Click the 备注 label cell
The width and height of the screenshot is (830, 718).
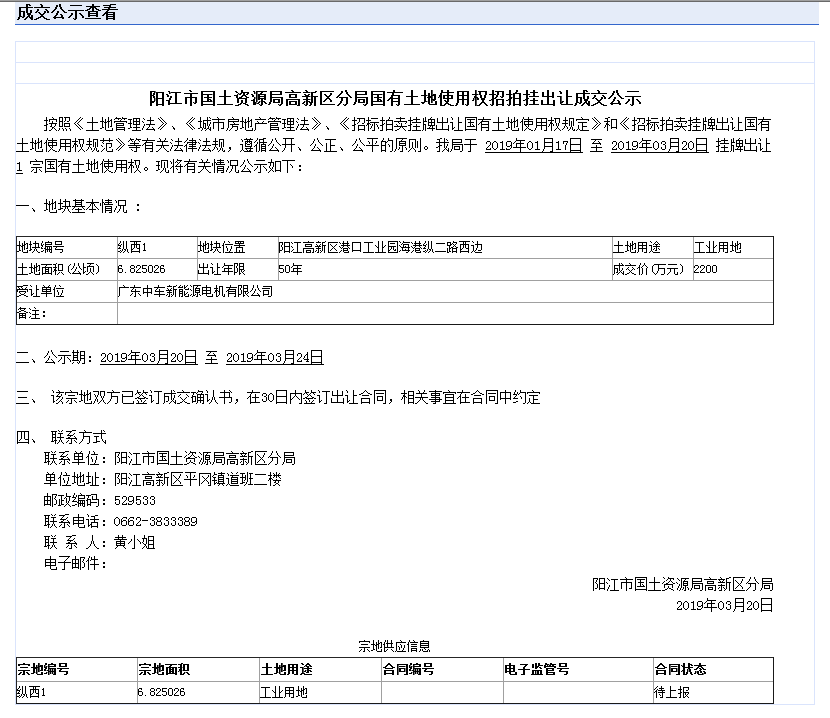click(x=67, y=313)
